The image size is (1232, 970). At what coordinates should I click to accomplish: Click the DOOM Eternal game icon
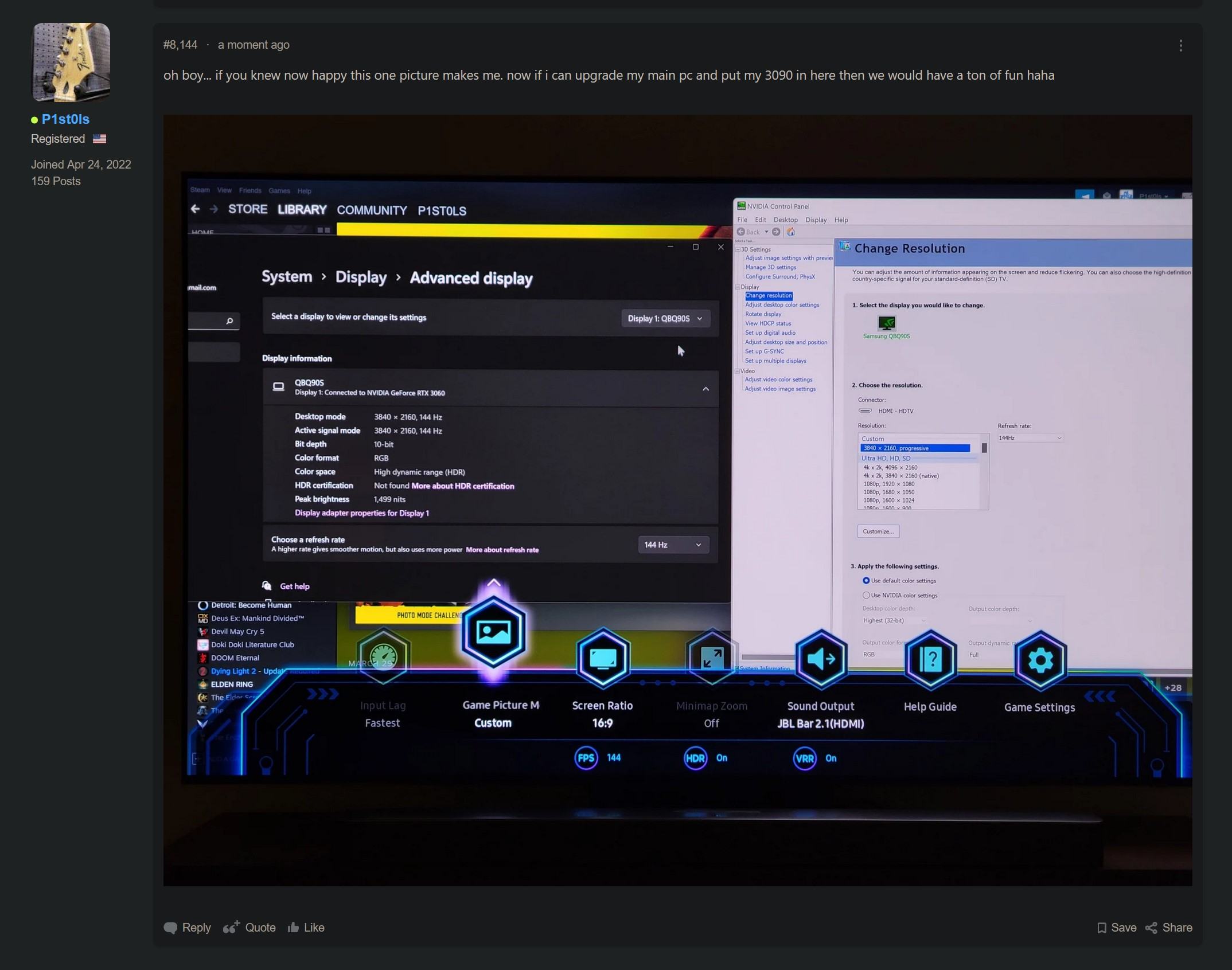(x=202, y=658)
